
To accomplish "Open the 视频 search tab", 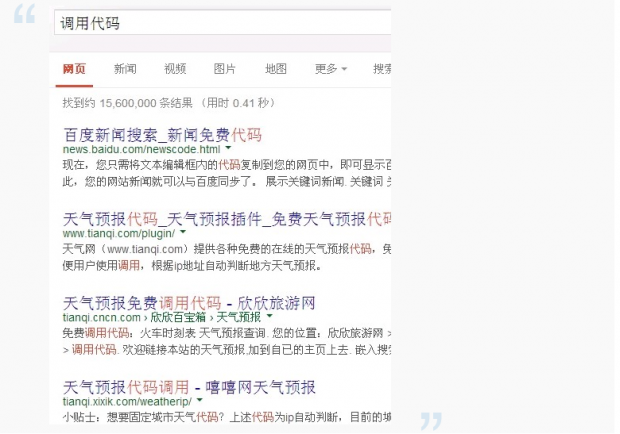I will point(175,69).
